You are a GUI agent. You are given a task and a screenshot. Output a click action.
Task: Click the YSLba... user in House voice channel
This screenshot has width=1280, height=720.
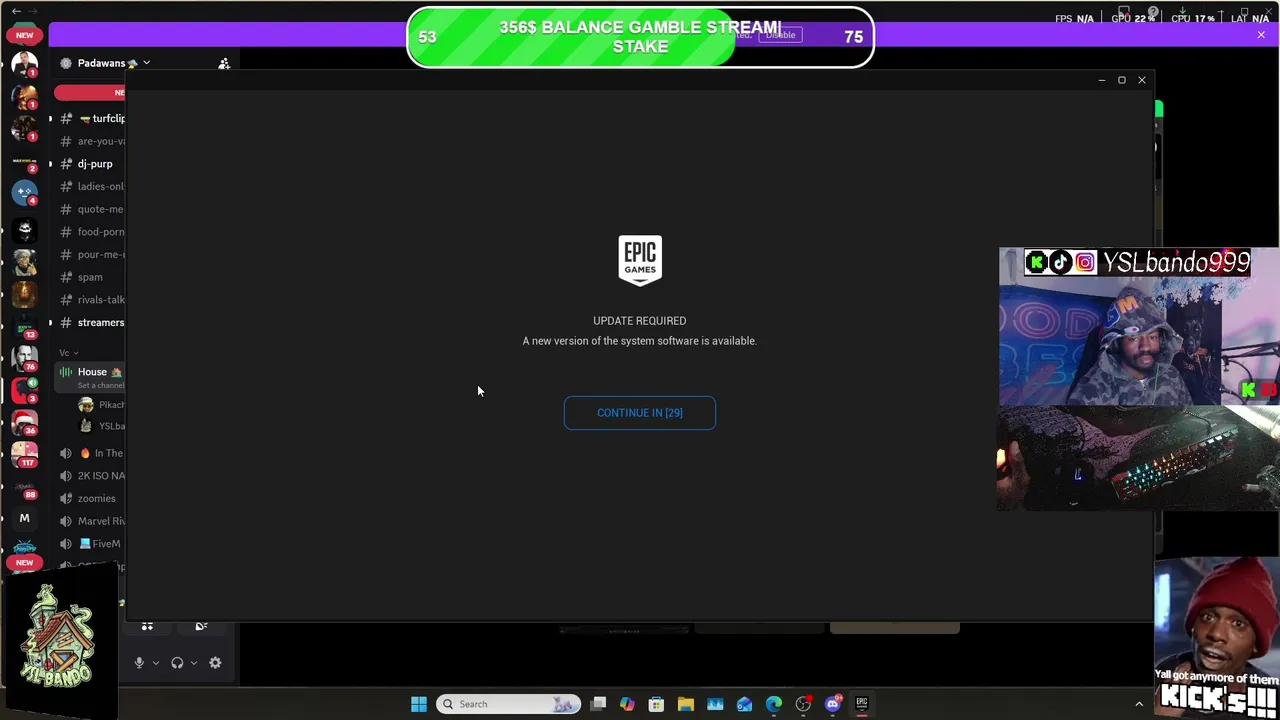[x=102, y=426]
